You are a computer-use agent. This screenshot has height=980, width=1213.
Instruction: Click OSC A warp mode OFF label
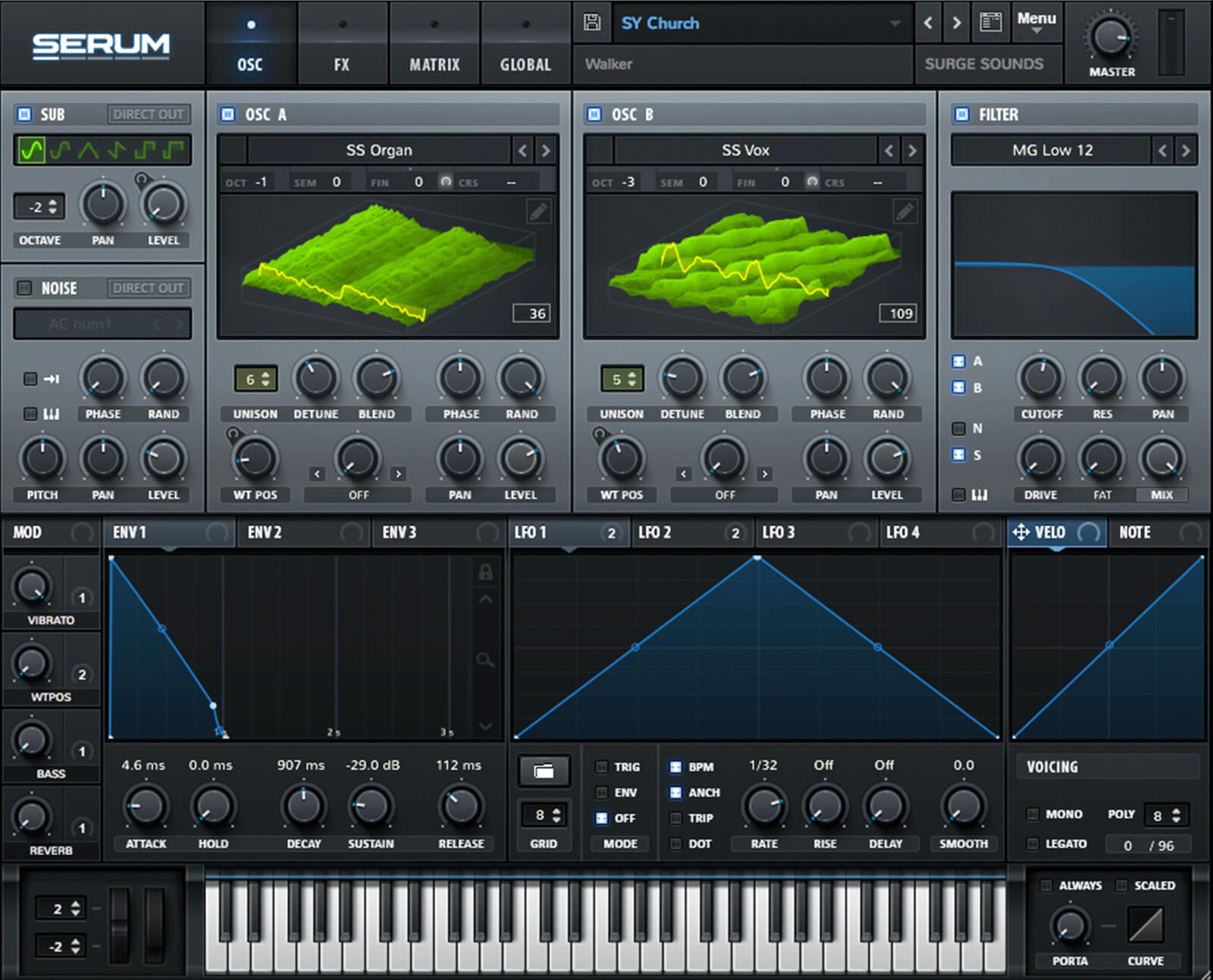[x=359, y=494]
